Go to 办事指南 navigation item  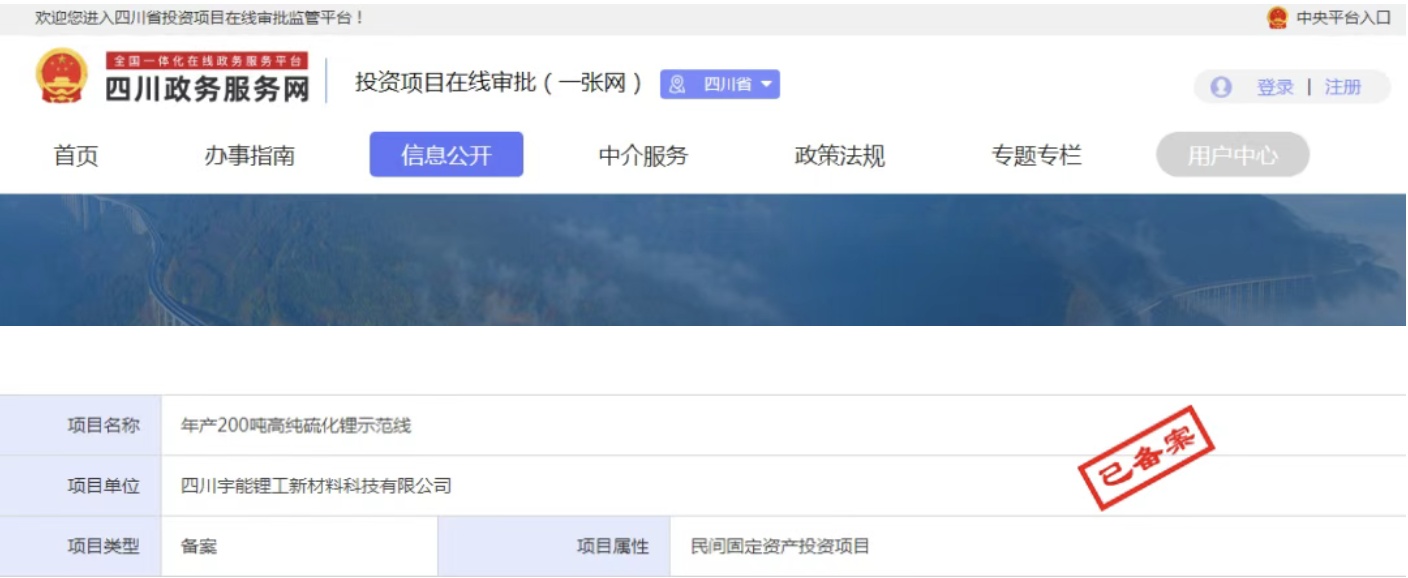click(x=249, y=156)
